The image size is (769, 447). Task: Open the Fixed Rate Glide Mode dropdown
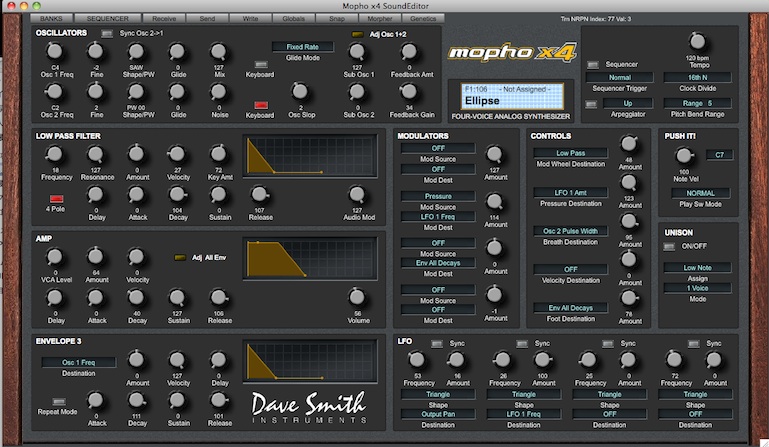coord(303,47)
